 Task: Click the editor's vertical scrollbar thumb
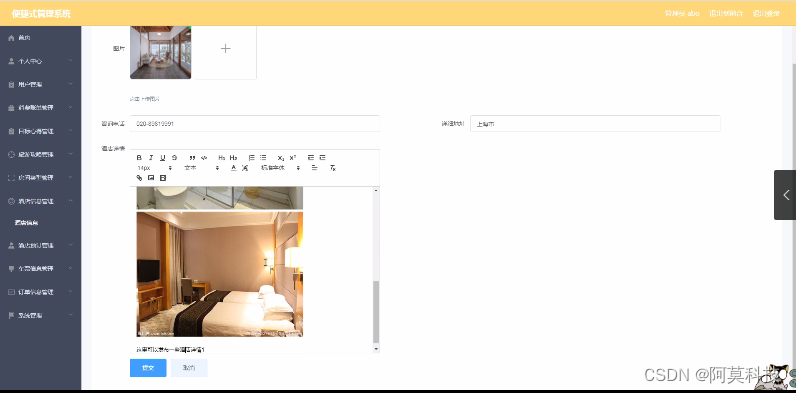coord(376,312)
